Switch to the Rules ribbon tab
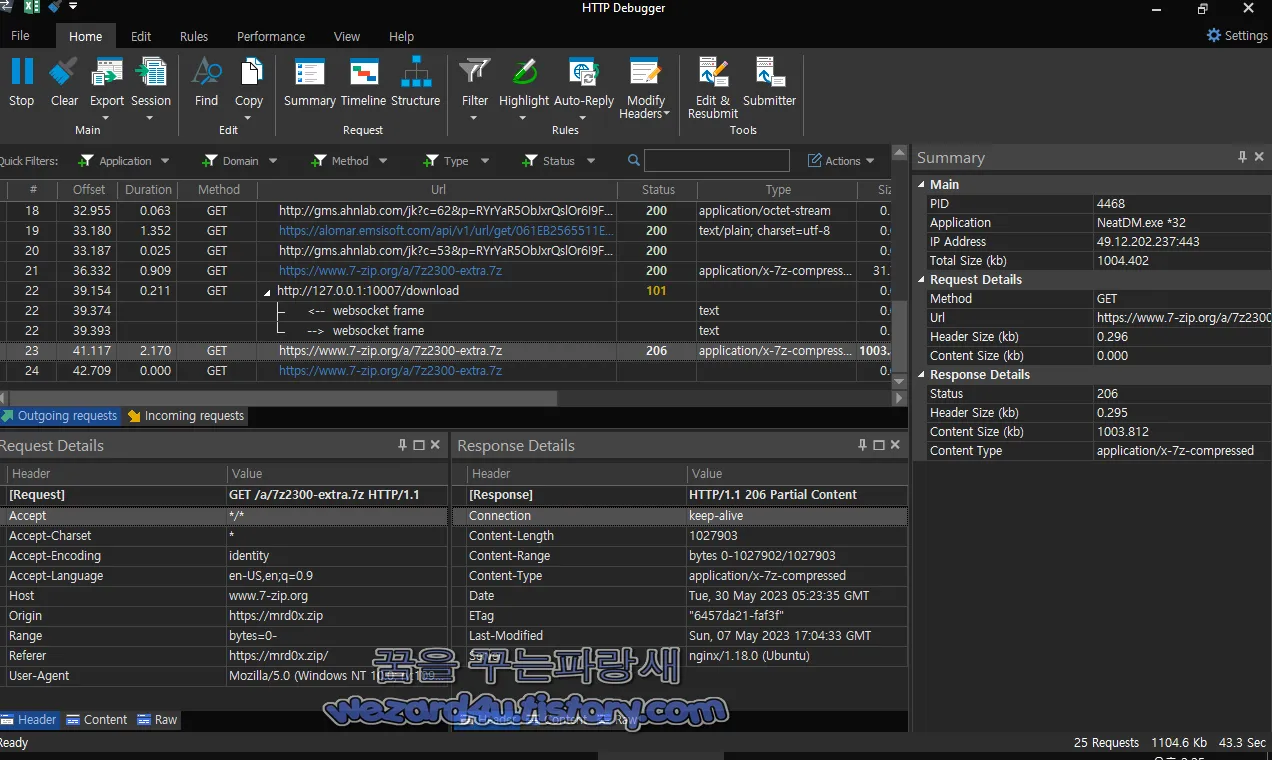The height and width of the screenshot is (760, 1272). [x=194, y=36]
